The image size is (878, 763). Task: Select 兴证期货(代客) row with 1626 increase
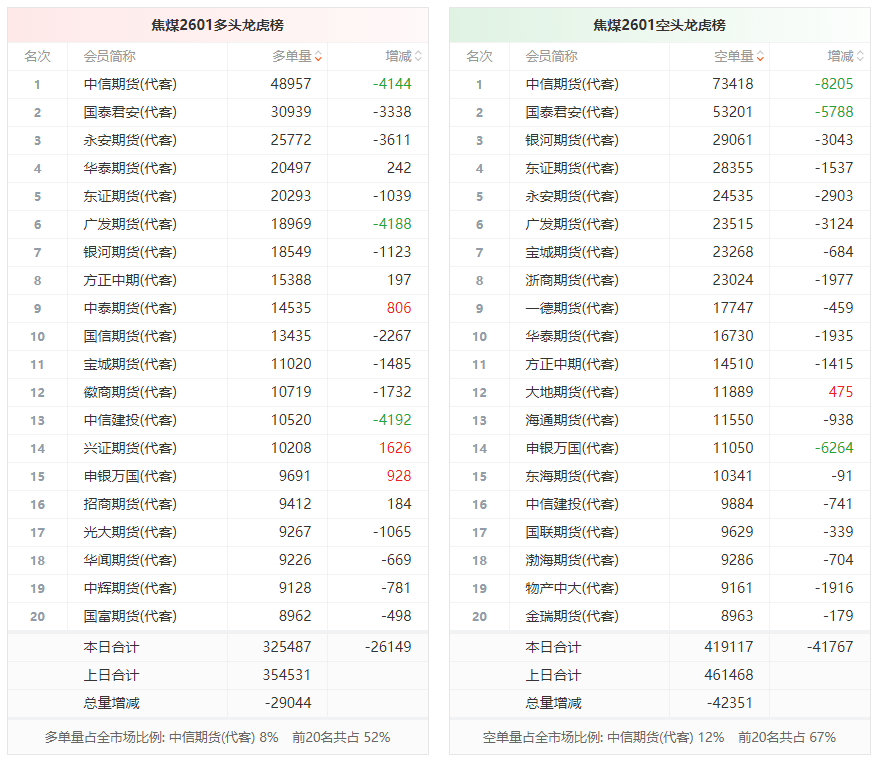coord(218,448)
